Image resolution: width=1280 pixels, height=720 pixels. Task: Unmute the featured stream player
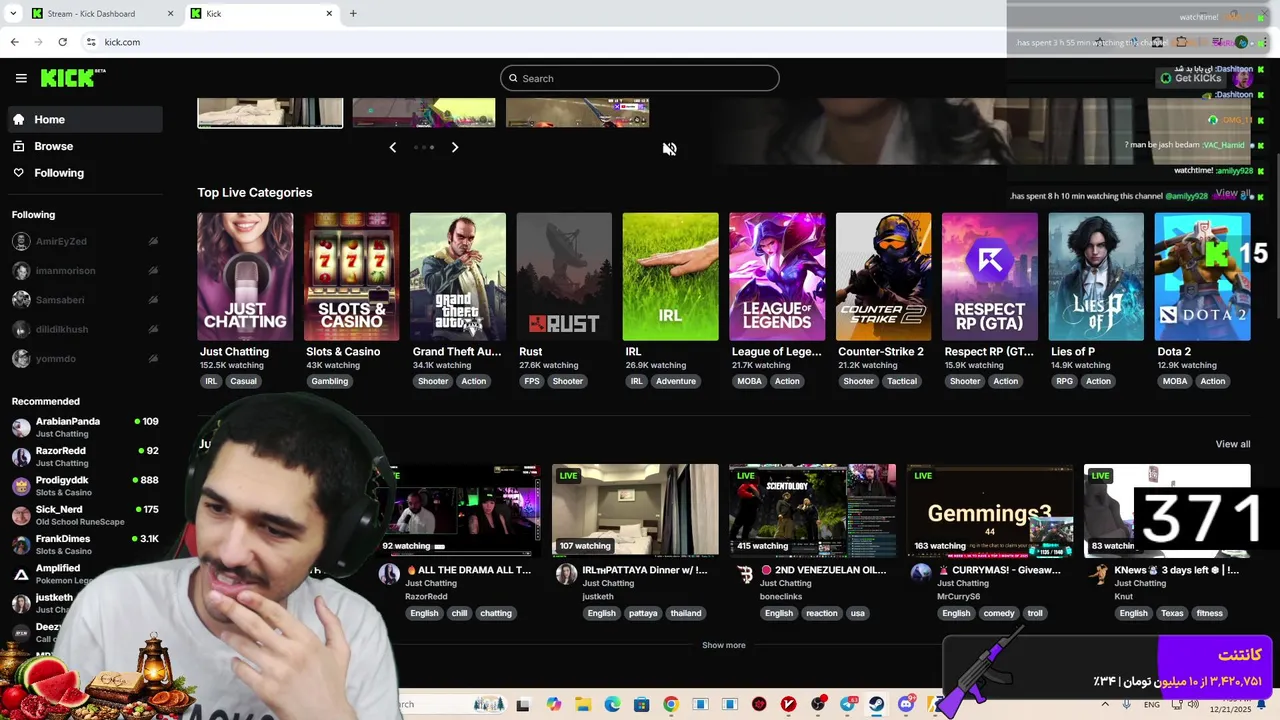pos(669,149)
